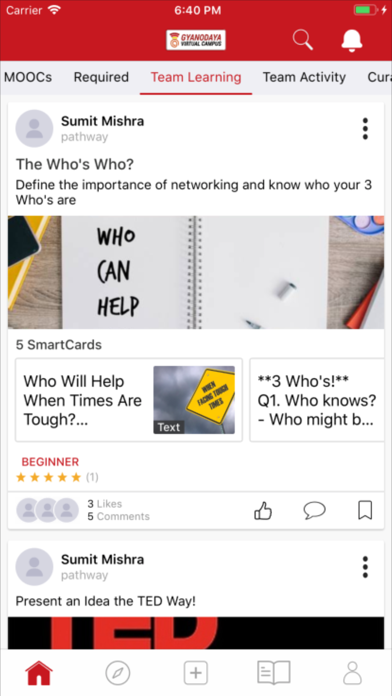Tap the notifications bell icon
The height and width of the screenshot is (696, 392).
point(352,41)
